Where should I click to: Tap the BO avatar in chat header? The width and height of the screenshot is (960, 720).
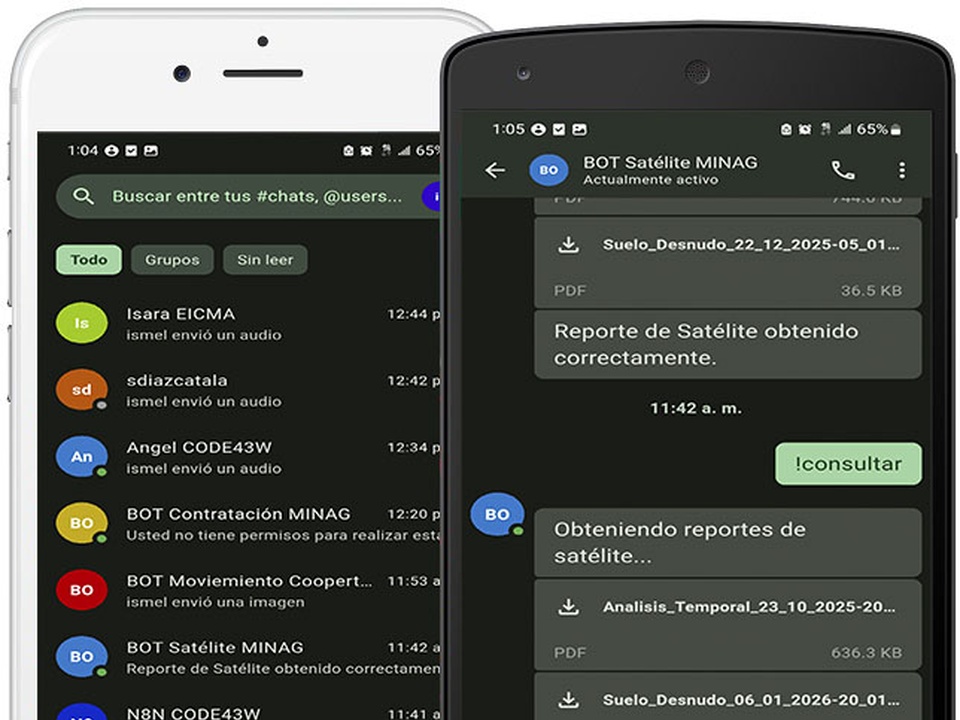pyautogui.click(x=548, y=170)
